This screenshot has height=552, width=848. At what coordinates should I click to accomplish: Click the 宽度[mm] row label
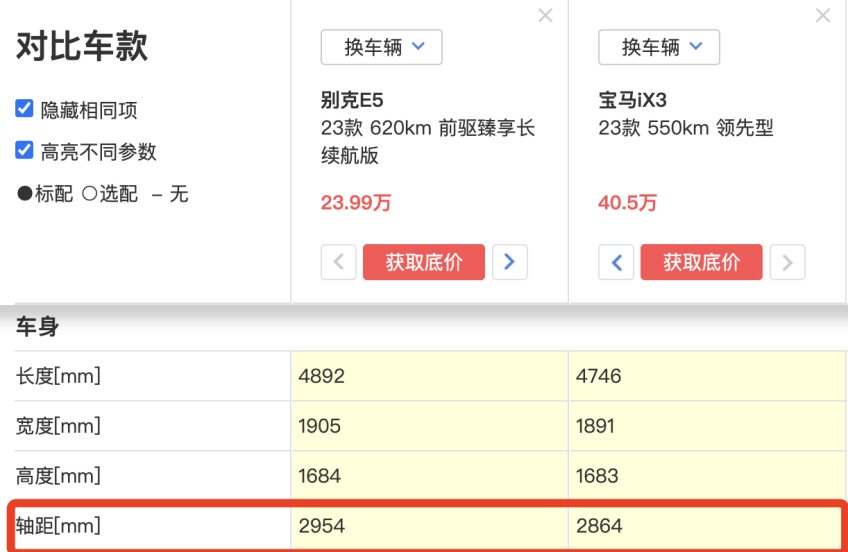pos(58,426)
